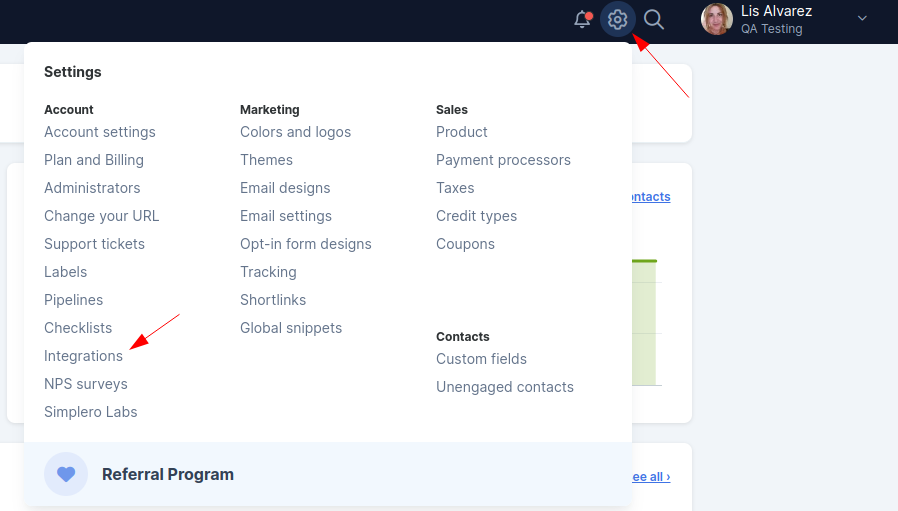This screenshot has width=898, height=511.
Task: Open Payment processors under Sales
Action: [503, 160]
